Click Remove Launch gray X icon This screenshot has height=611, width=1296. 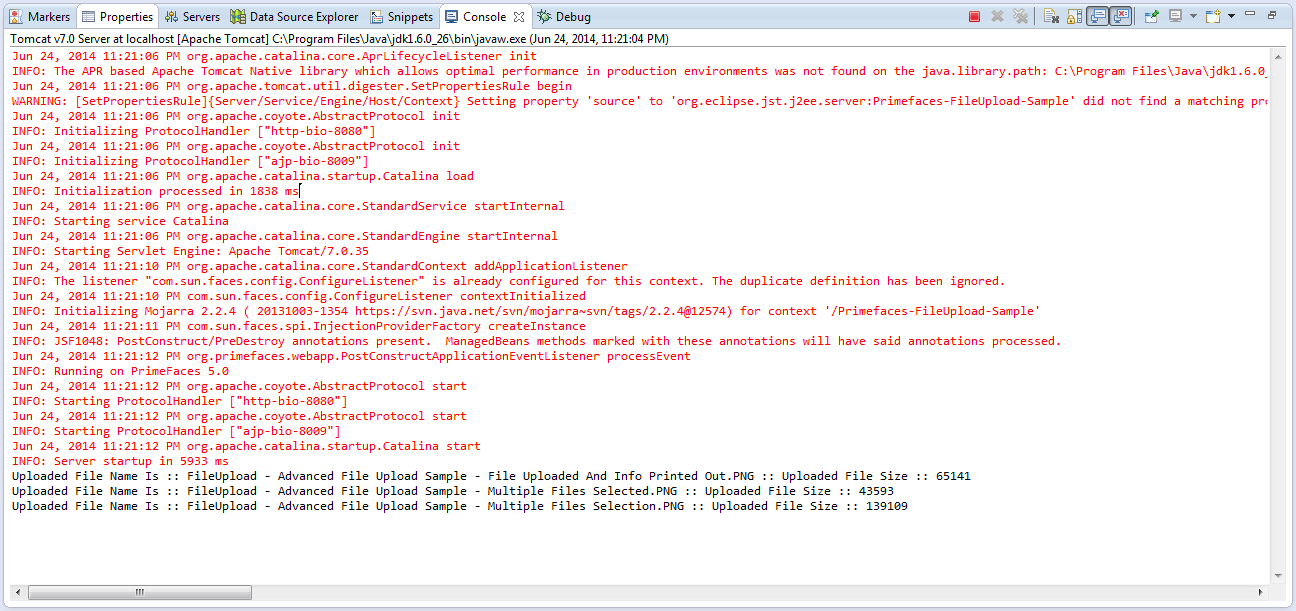tap(997, 16)
